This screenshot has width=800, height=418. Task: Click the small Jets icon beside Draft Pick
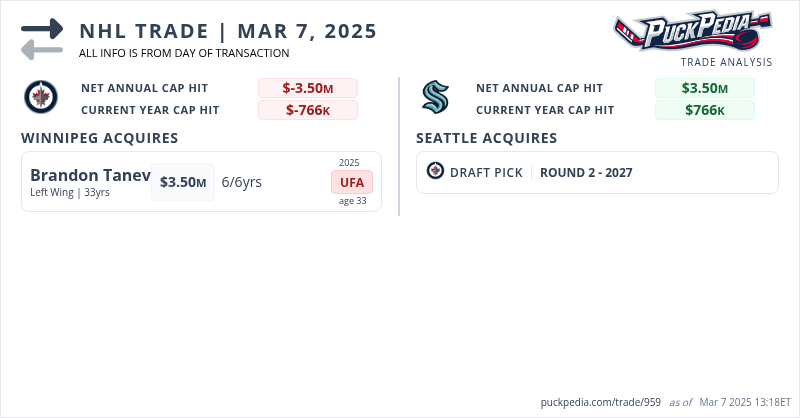coord(435,172)
